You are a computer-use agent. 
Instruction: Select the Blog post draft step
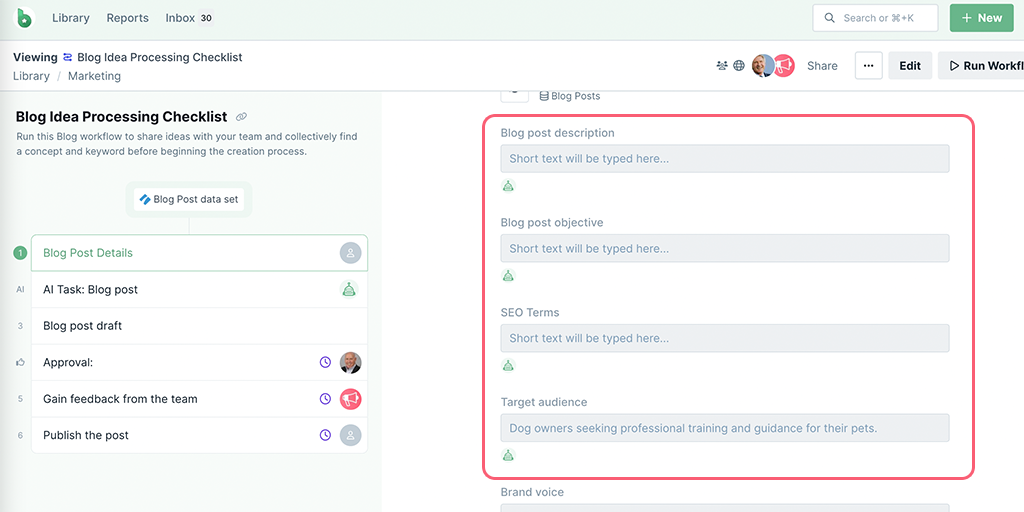[x=199, y=326]
